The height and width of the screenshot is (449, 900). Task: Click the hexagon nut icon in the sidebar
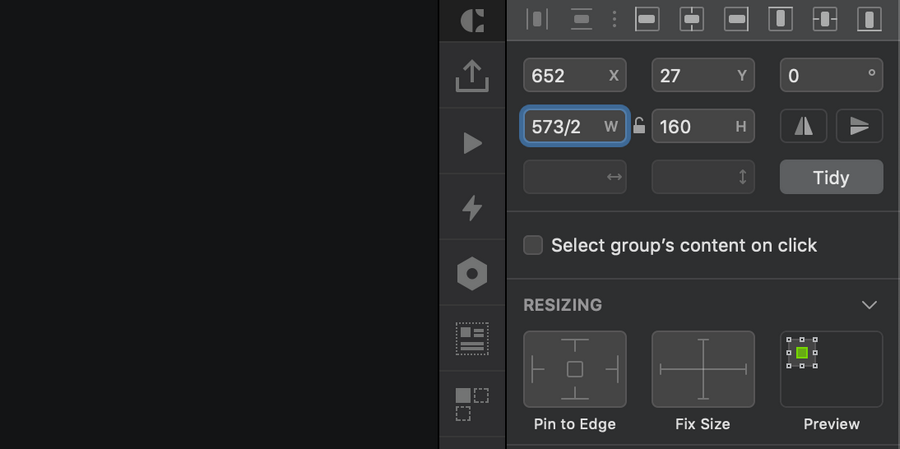[x=472, y=274]
